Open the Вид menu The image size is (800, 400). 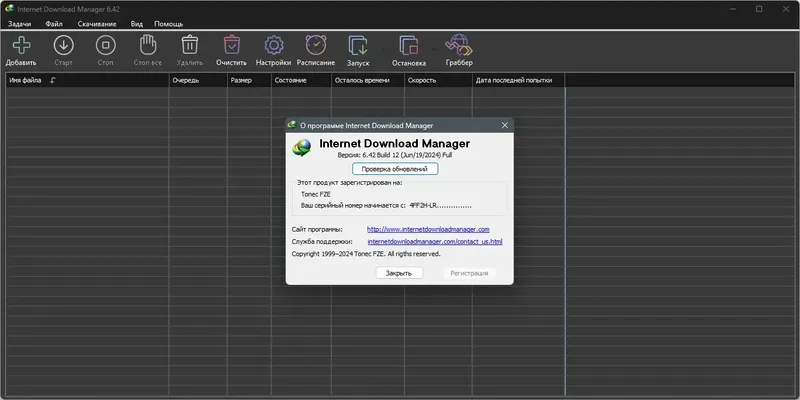coord(136,24)
